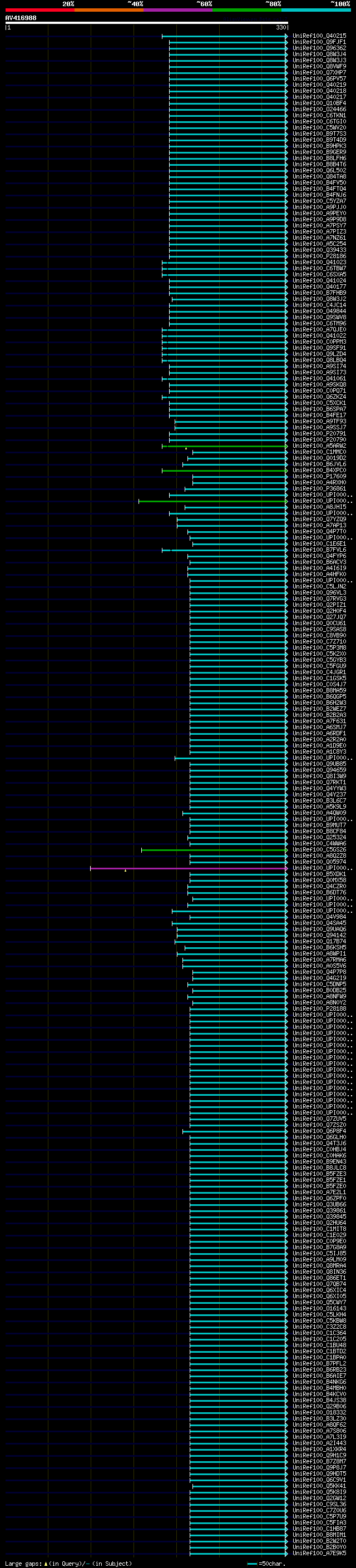
Task: Open hit UniRef100_B9T7S3
Action: tap(319, 134)
